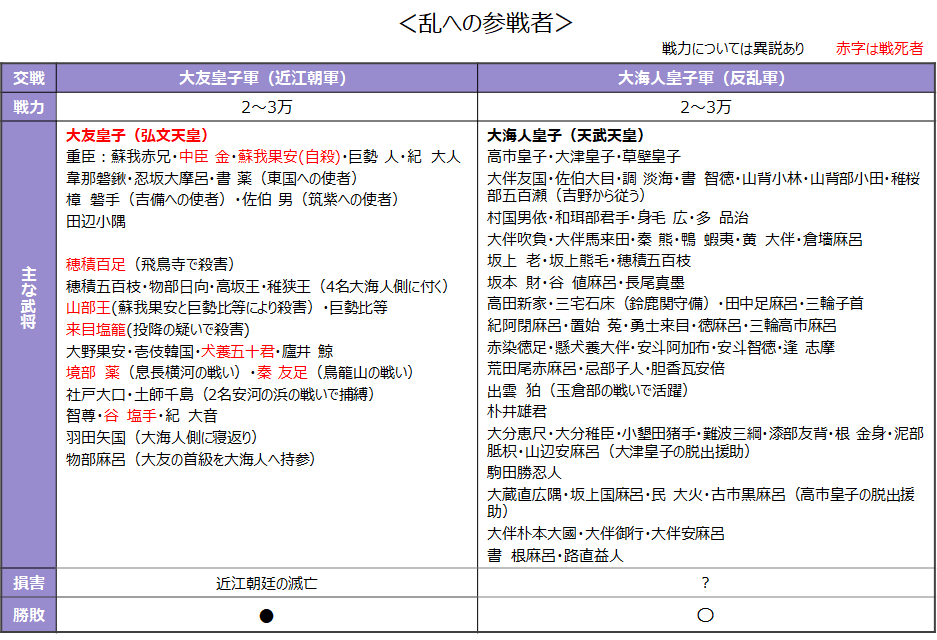The width and height of the screenshot is (937, 640).
Task: Click the question mark in 損害 row
Action: (705, 583)
